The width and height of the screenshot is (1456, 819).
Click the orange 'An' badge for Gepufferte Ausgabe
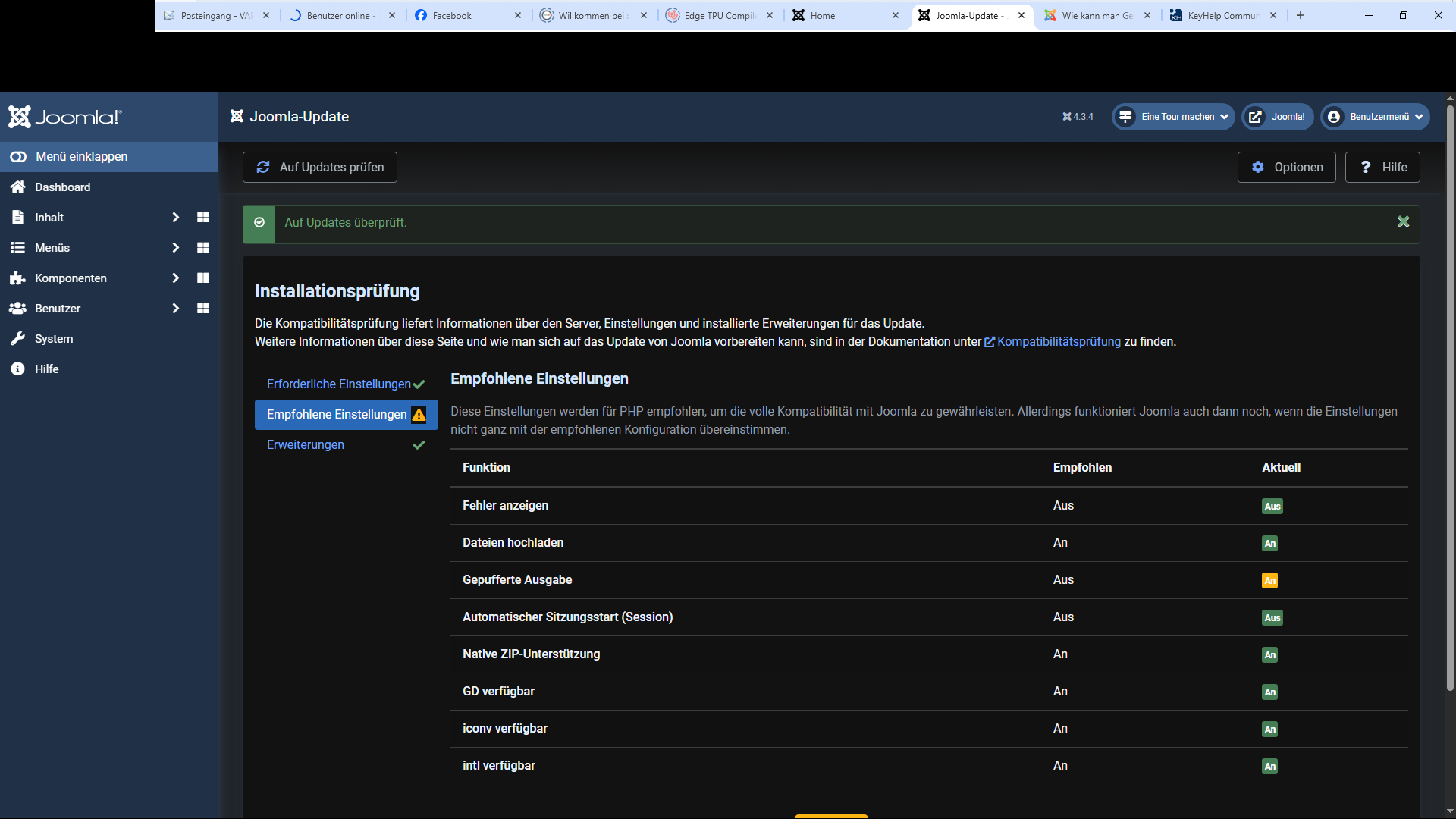pos(1269,581)
